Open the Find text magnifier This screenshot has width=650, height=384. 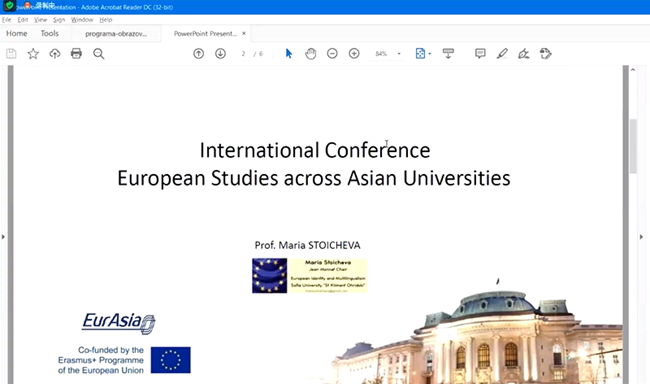99,53
